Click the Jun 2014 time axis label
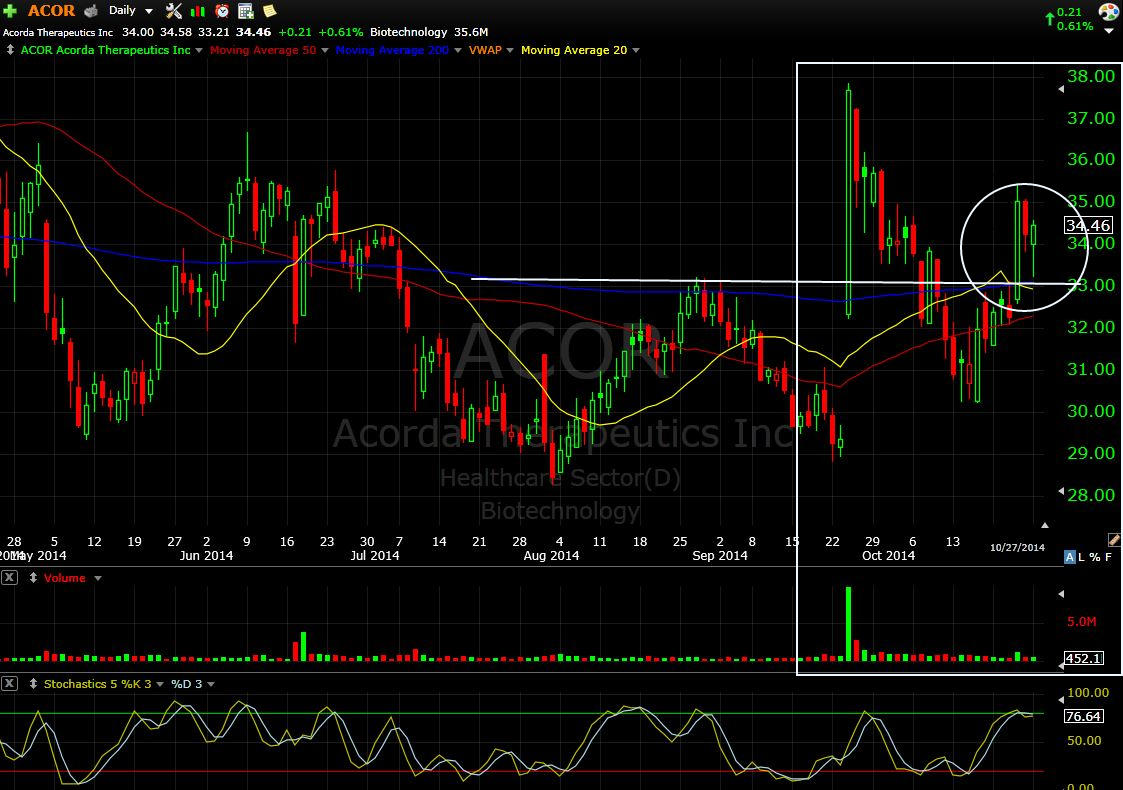 (x=206, y=555)
